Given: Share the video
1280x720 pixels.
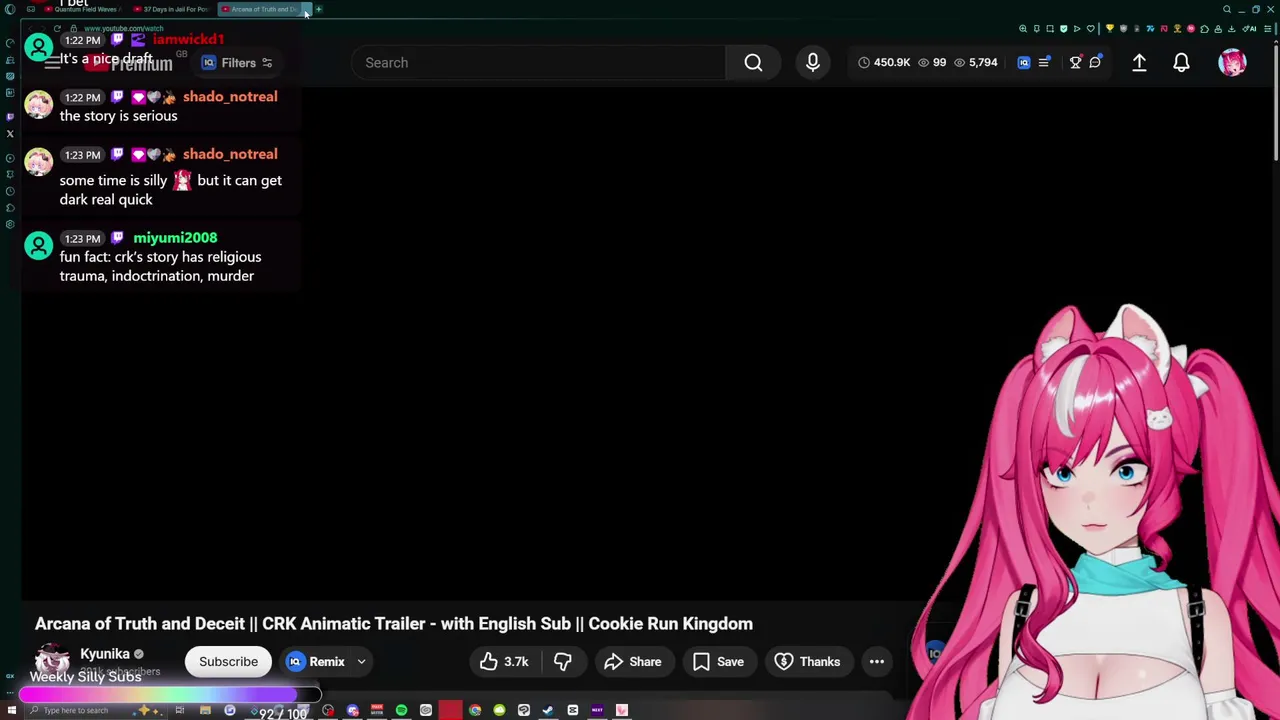Looking at the screenshot, I should 633,662.
